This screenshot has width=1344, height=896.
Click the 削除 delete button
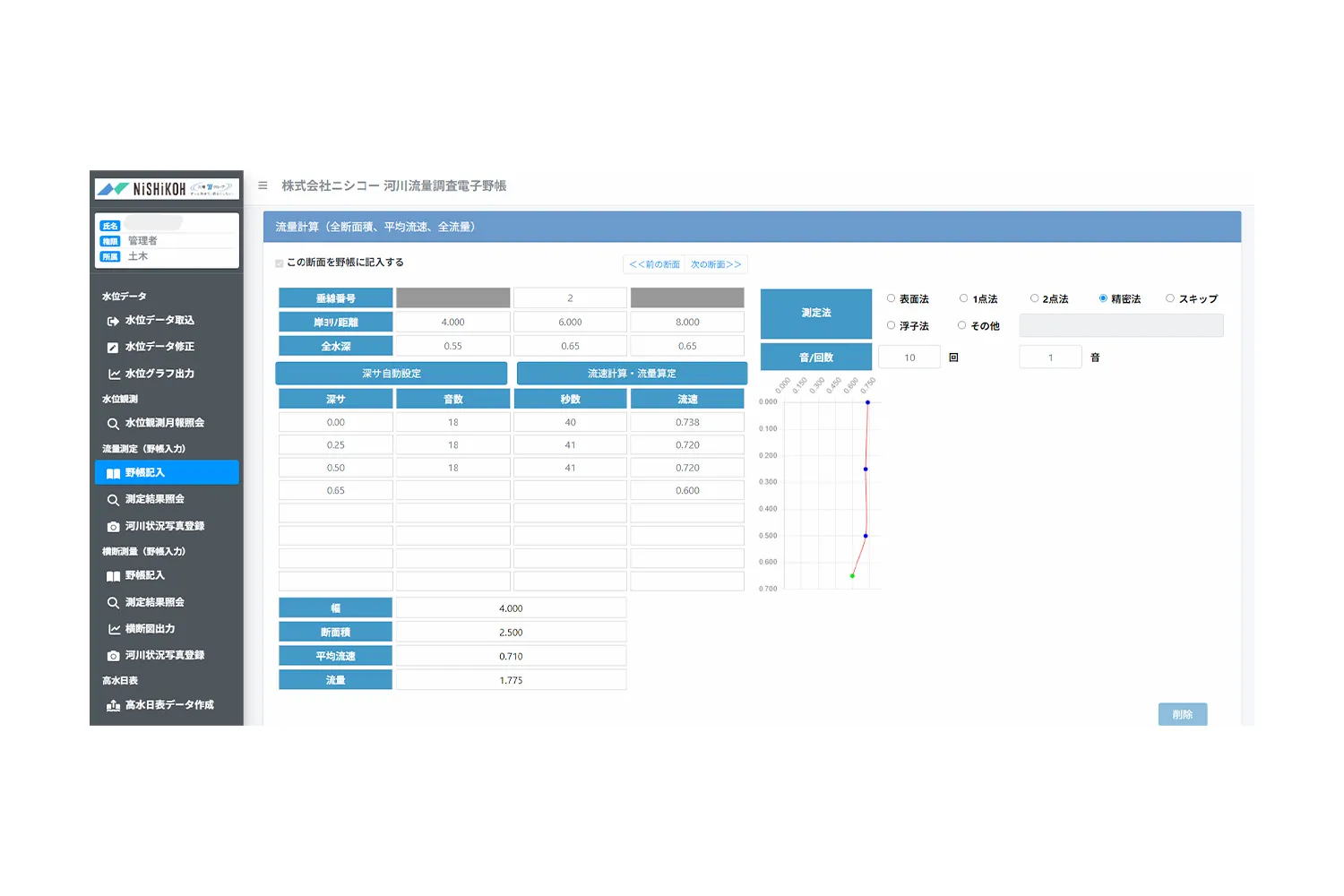pos(1182,714)
